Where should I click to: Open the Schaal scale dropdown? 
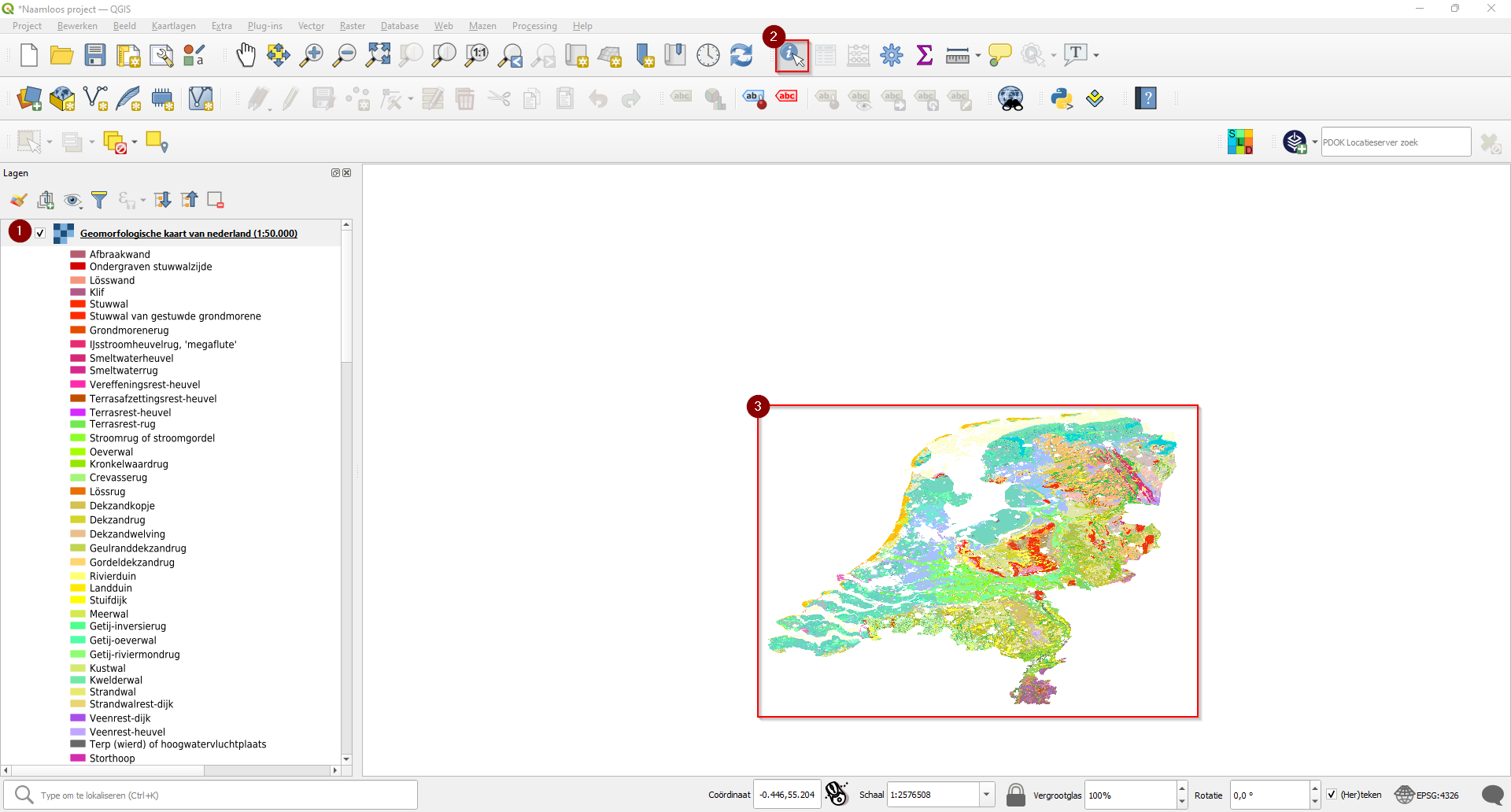pyautogui.click(x=986, y=795)
